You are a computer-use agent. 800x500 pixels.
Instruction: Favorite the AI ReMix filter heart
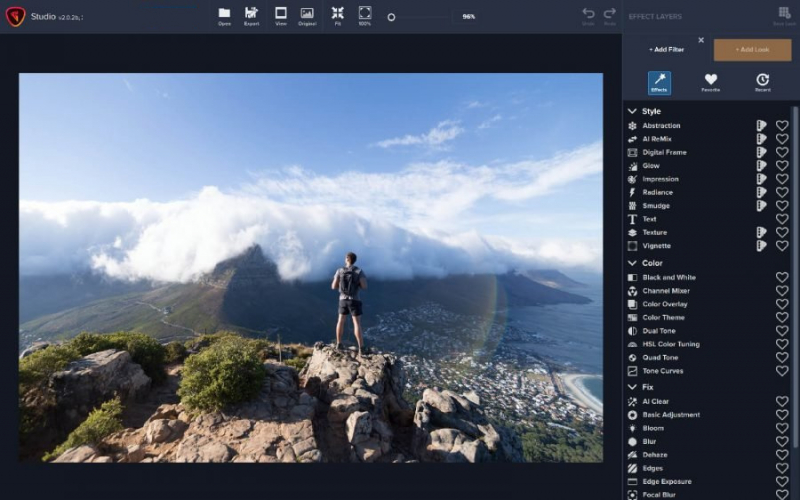[782, 139]
